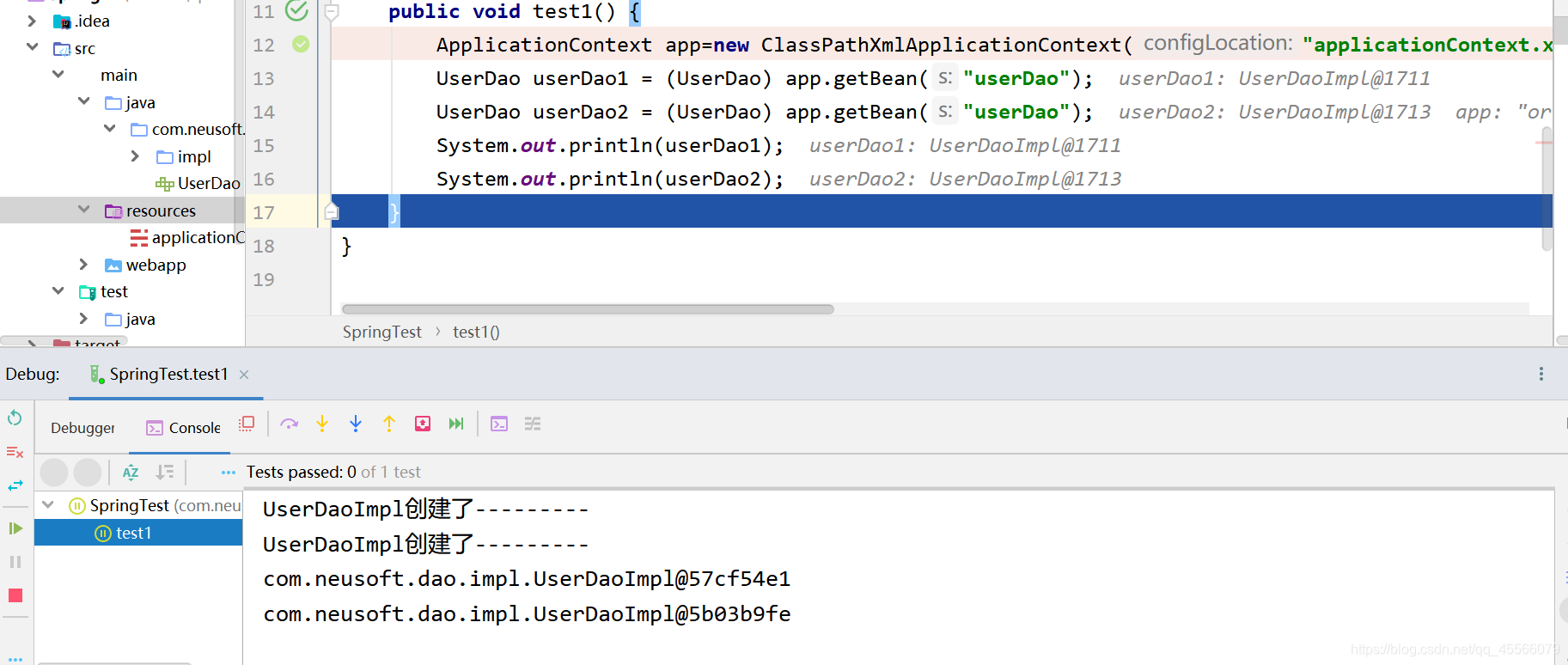Select the SpringTest result row
The height and width of the screenshot is (665, 1568).
coord(138,505)
